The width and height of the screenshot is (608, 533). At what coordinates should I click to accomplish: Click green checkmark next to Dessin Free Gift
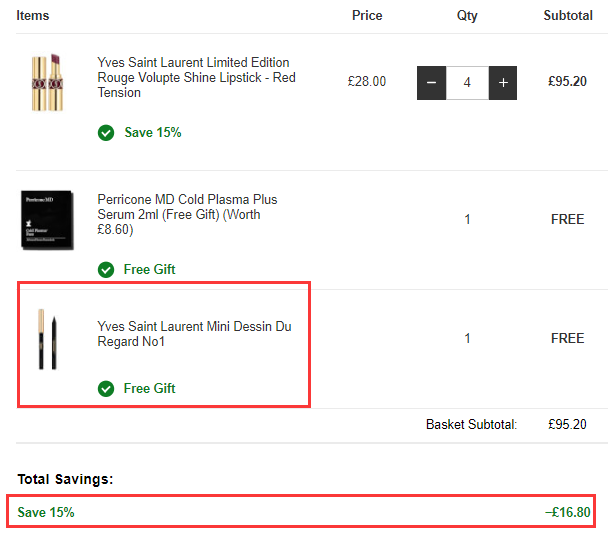click(x=106, y=388)
